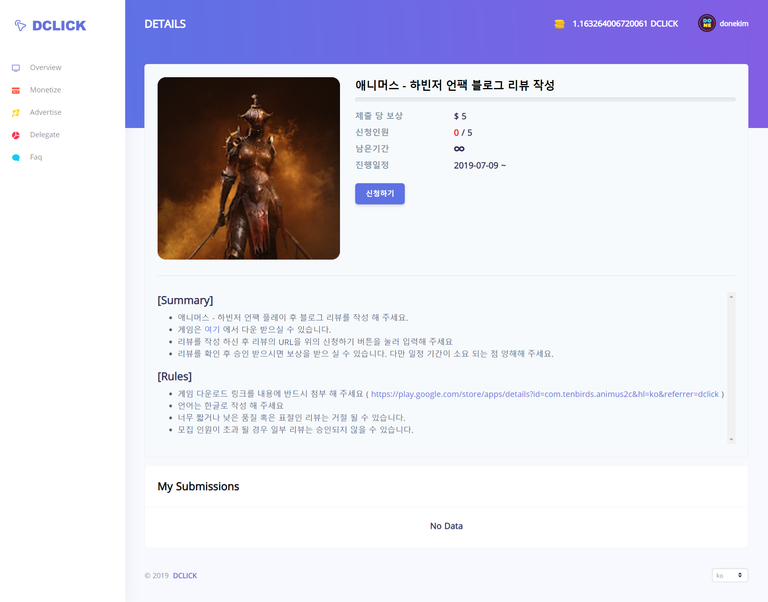Open Faq sidebar entry
Viewport: 768px width, 602px height.
click(x=36, y=157)
